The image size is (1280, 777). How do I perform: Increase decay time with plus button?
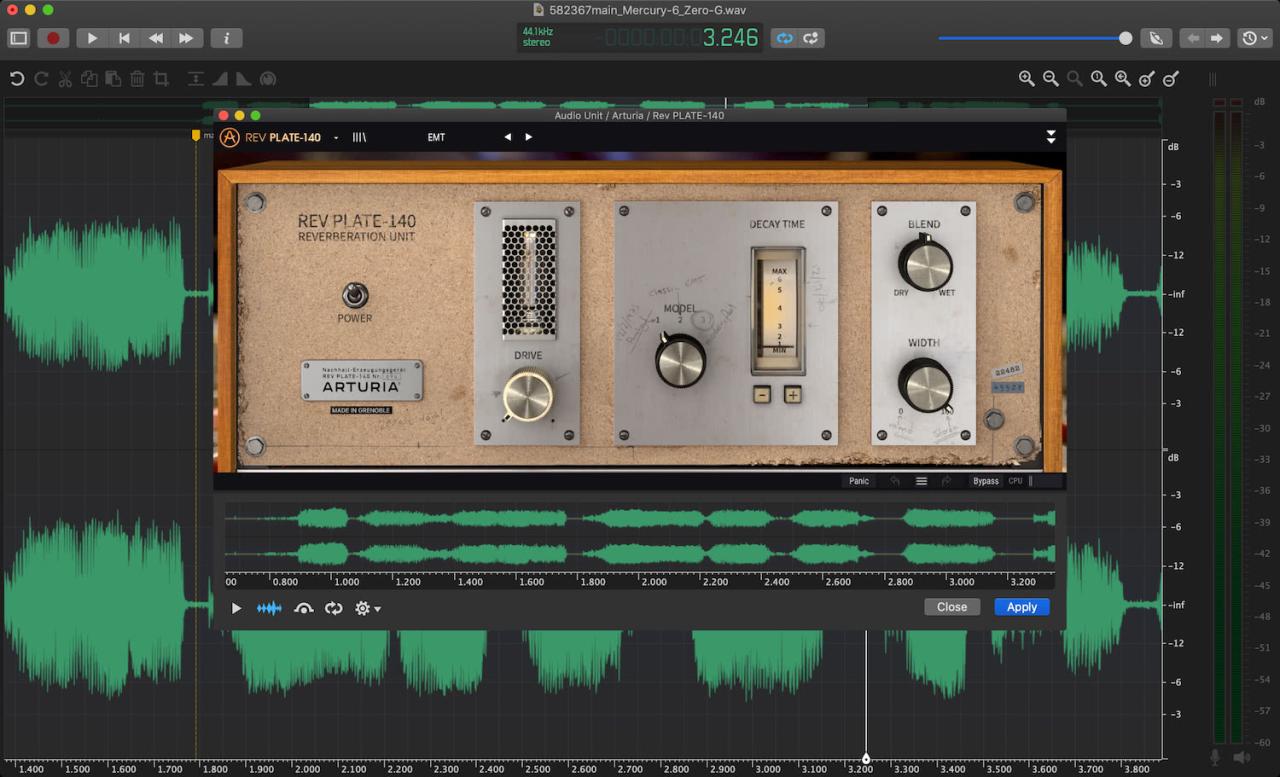point(793,394)
